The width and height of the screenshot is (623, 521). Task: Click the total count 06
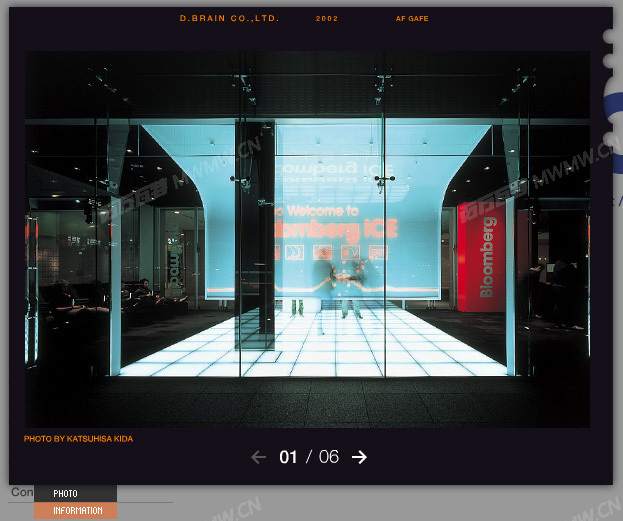tap(329, 457)
